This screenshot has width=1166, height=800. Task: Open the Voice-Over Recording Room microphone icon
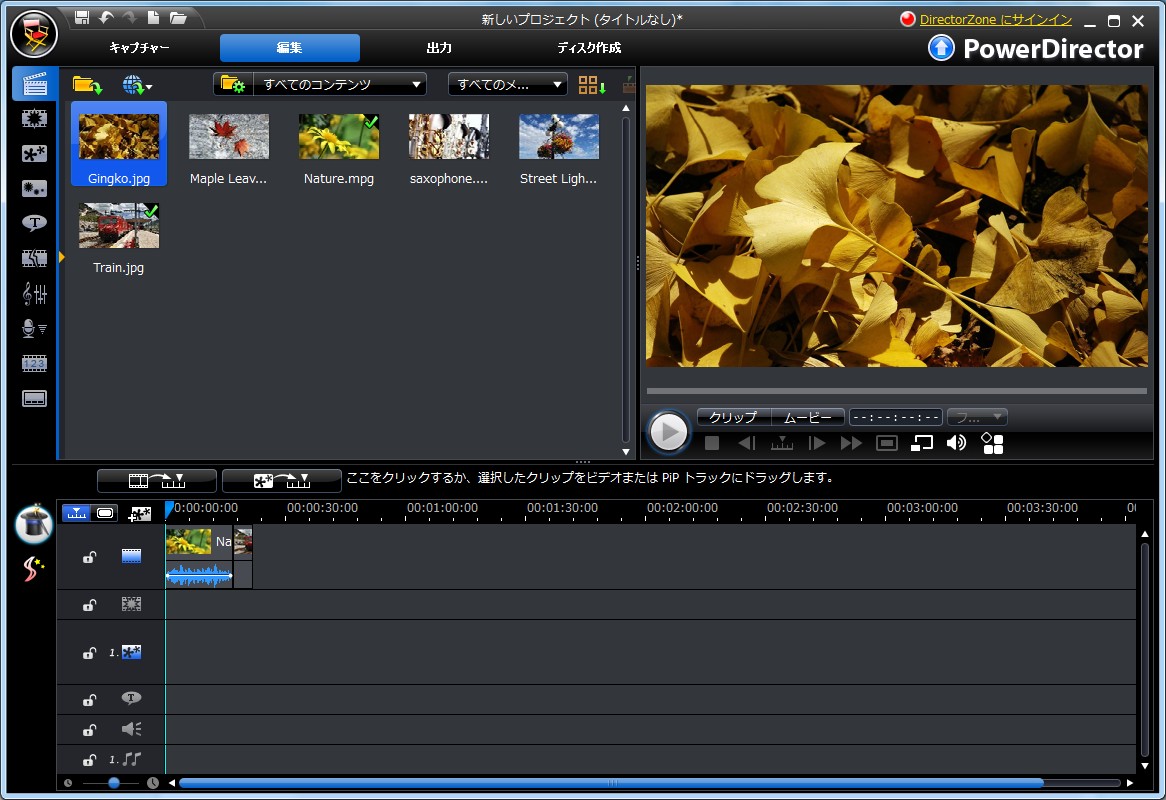34,329
